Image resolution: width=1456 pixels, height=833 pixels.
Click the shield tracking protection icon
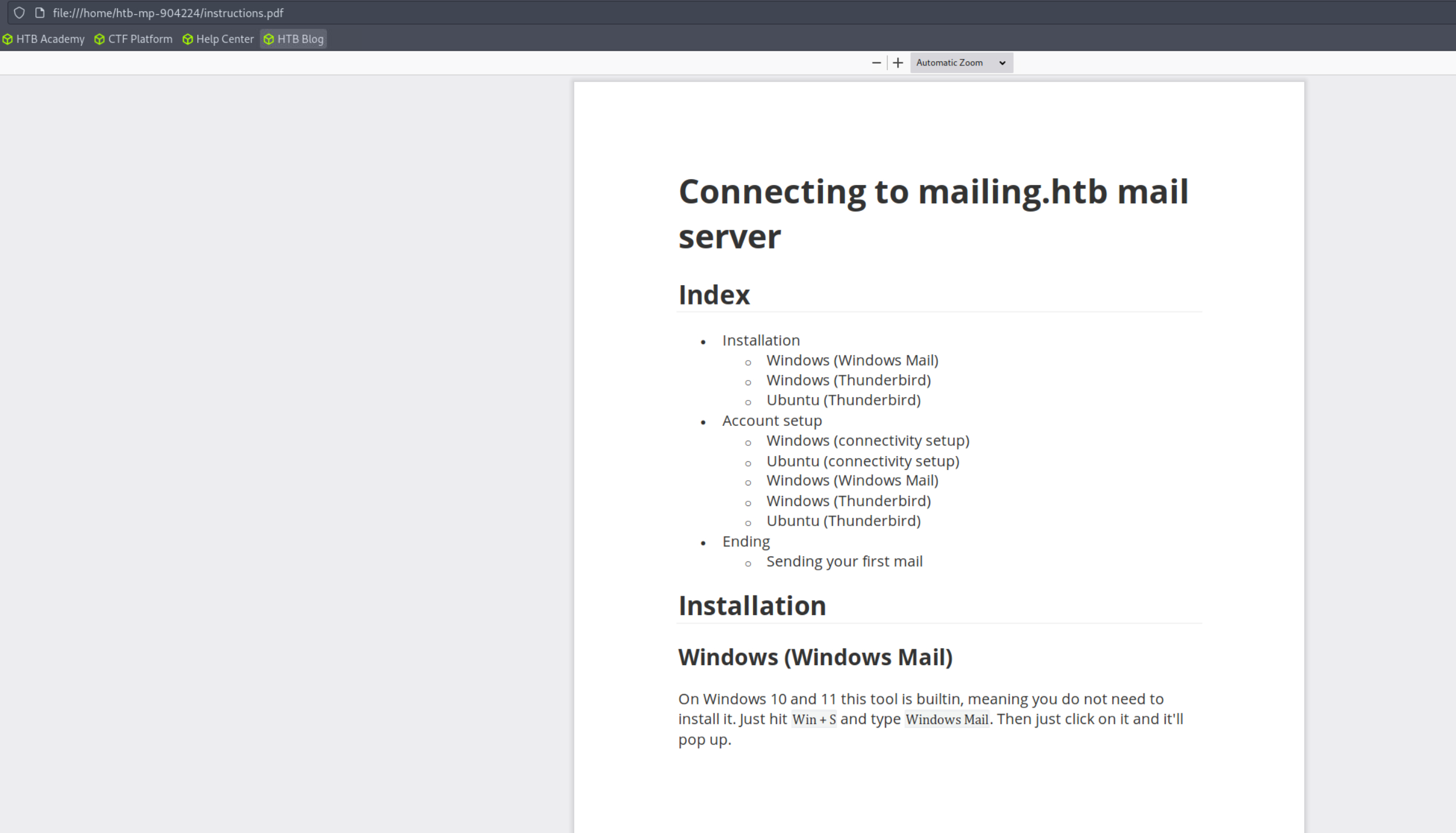(19, 12)
